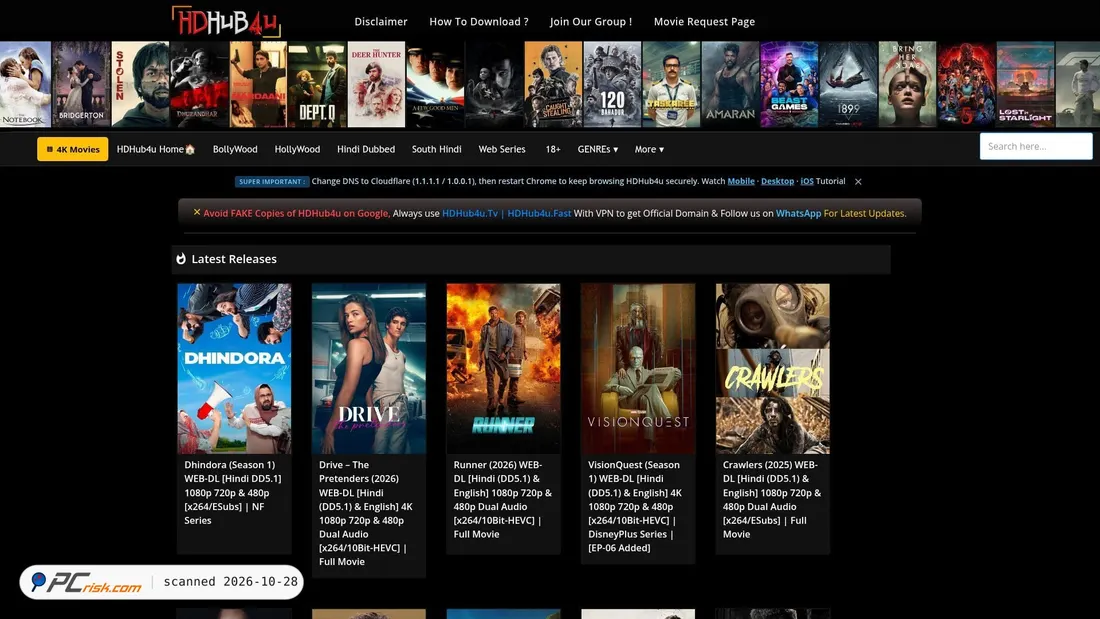Open the Desktop tutorial link

point(777,181)
